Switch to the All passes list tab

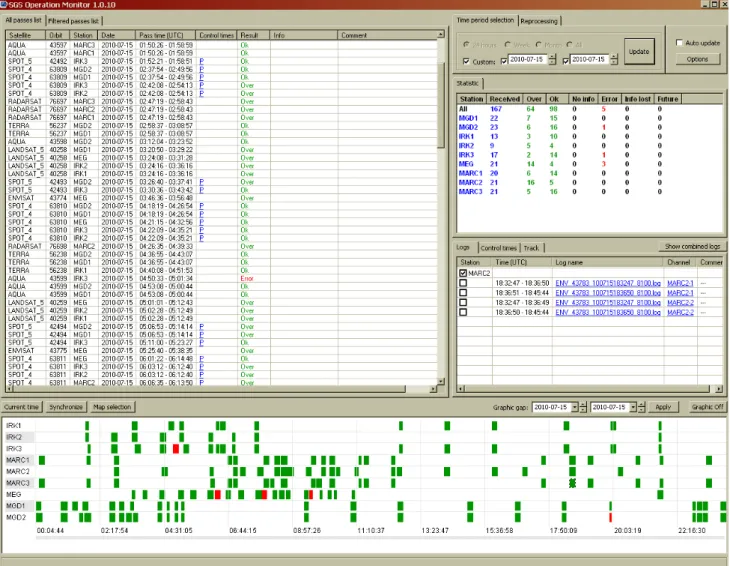[x=23, y=20]
